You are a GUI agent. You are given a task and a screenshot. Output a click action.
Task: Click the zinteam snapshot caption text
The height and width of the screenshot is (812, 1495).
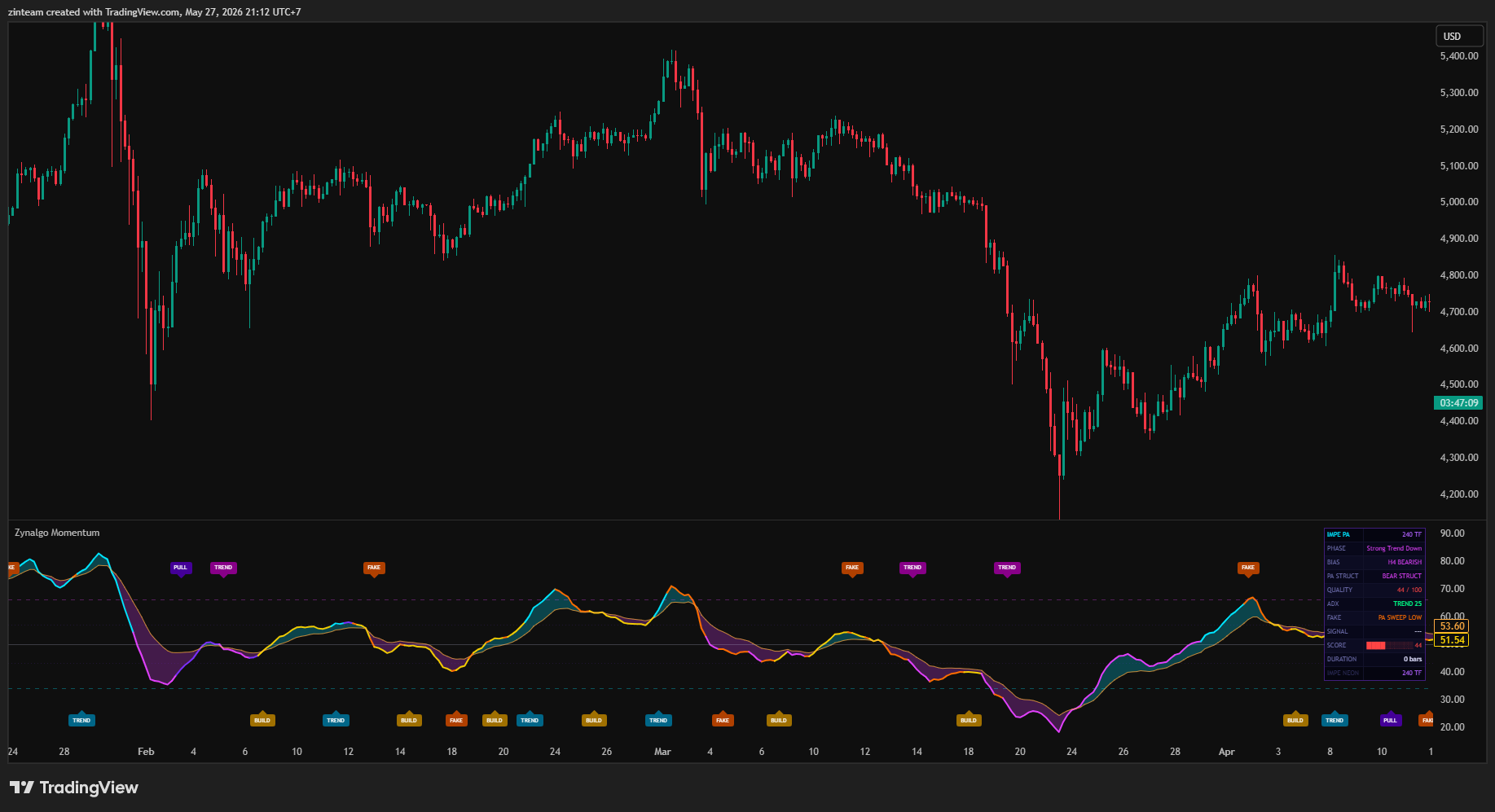coord(154,11)
